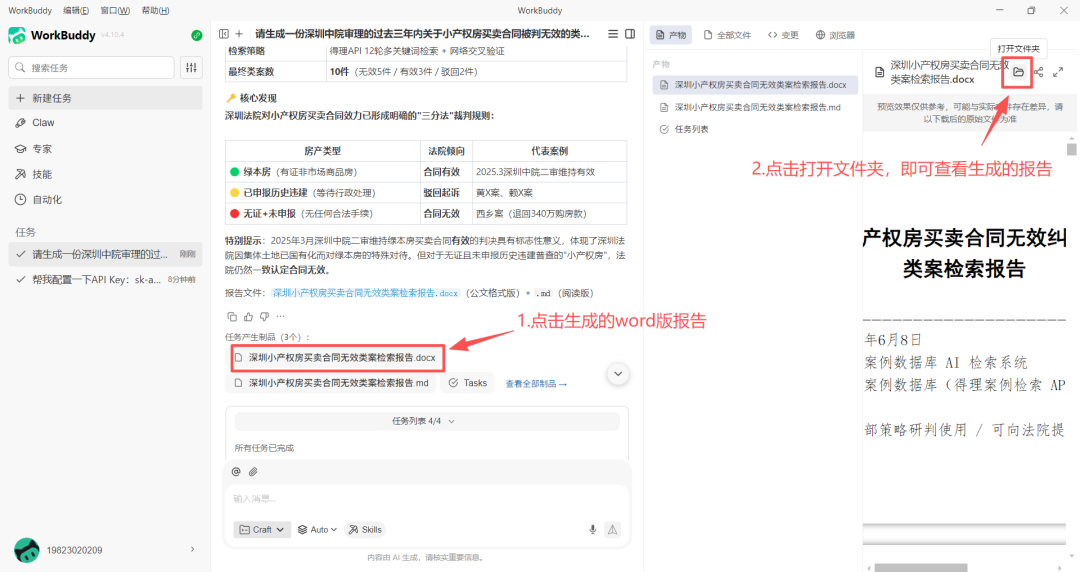Open the Auto model dropdown
Screen dimensions: 1080x572
[318, 529]
